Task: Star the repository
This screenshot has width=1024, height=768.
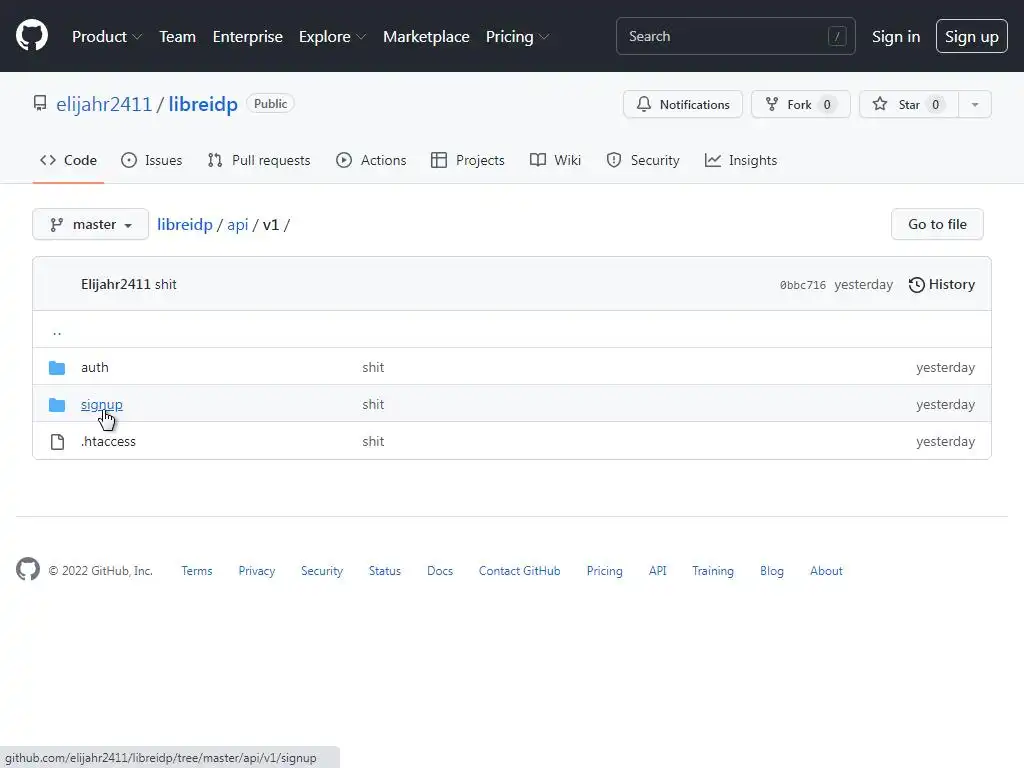Action: [x=909, y=104]
